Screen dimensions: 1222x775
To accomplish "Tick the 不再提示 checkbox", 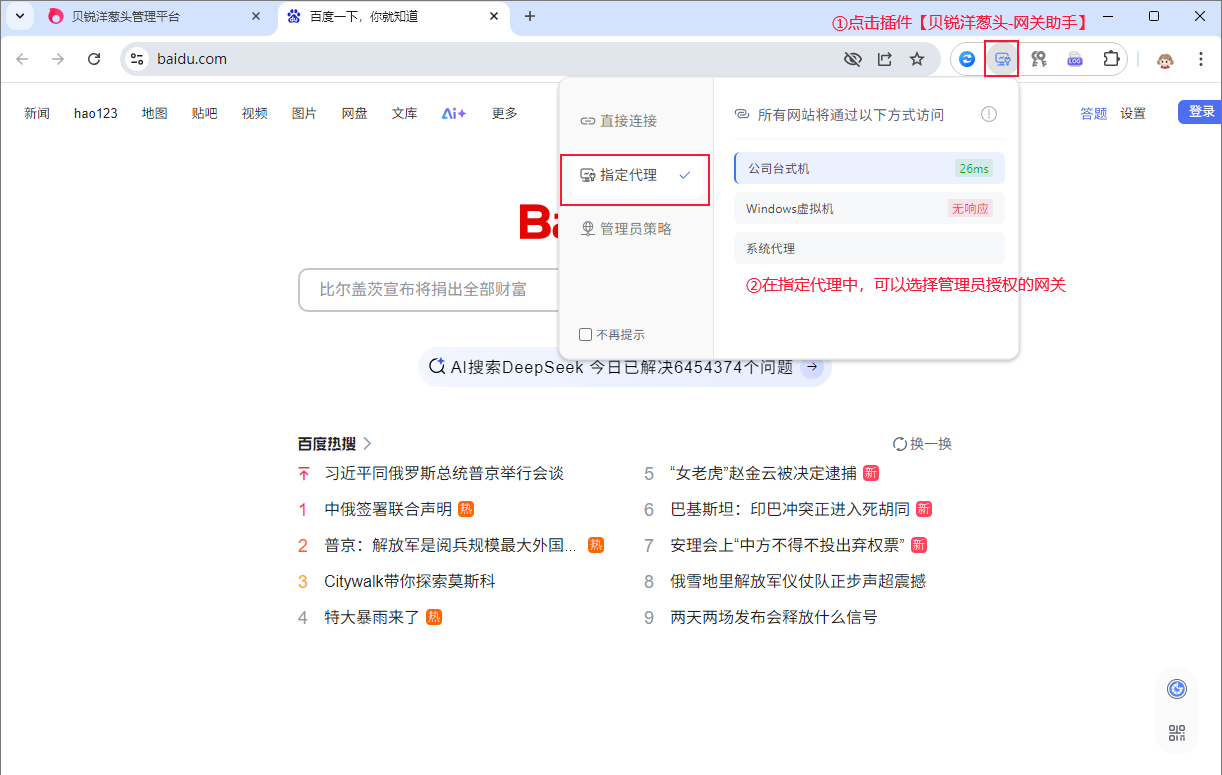I will (586, 335).
